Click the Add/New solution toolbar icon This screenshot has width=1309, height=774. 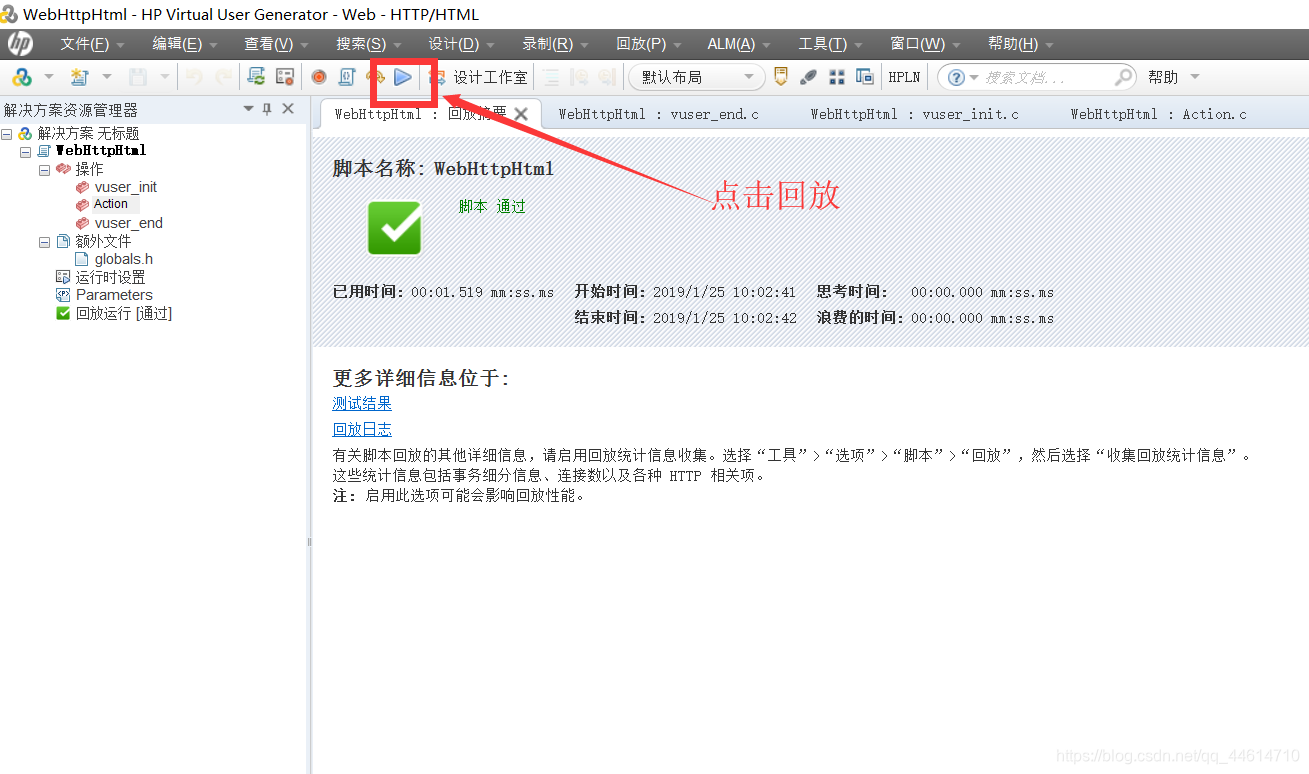[x=22, y=77]
